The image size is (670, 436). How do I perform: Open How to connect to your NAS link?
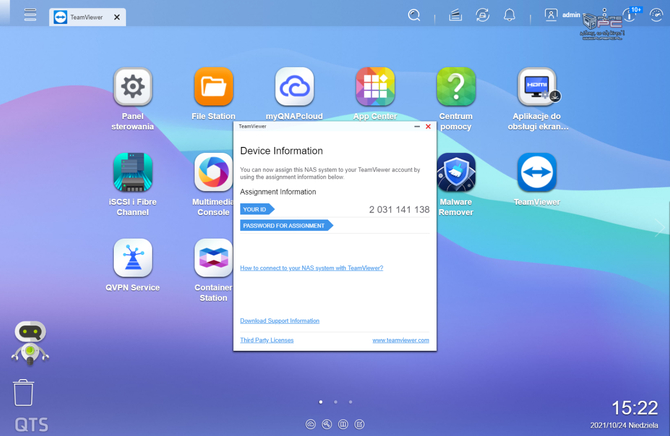point(311,268)
